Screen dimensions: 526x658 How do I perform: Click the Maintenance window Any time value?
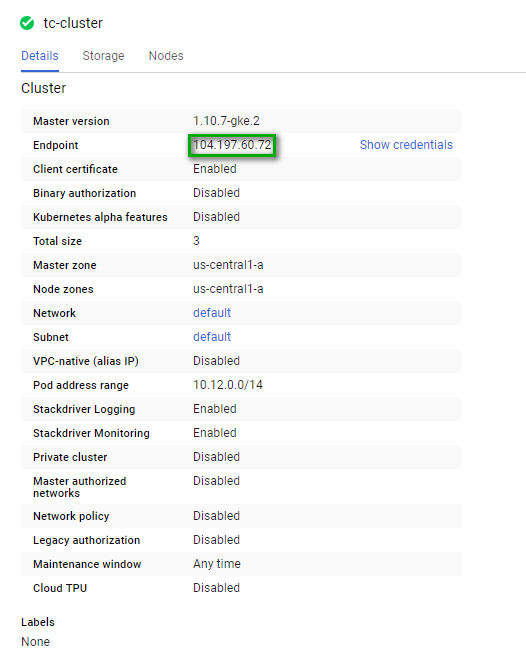(x=217, y=564)
